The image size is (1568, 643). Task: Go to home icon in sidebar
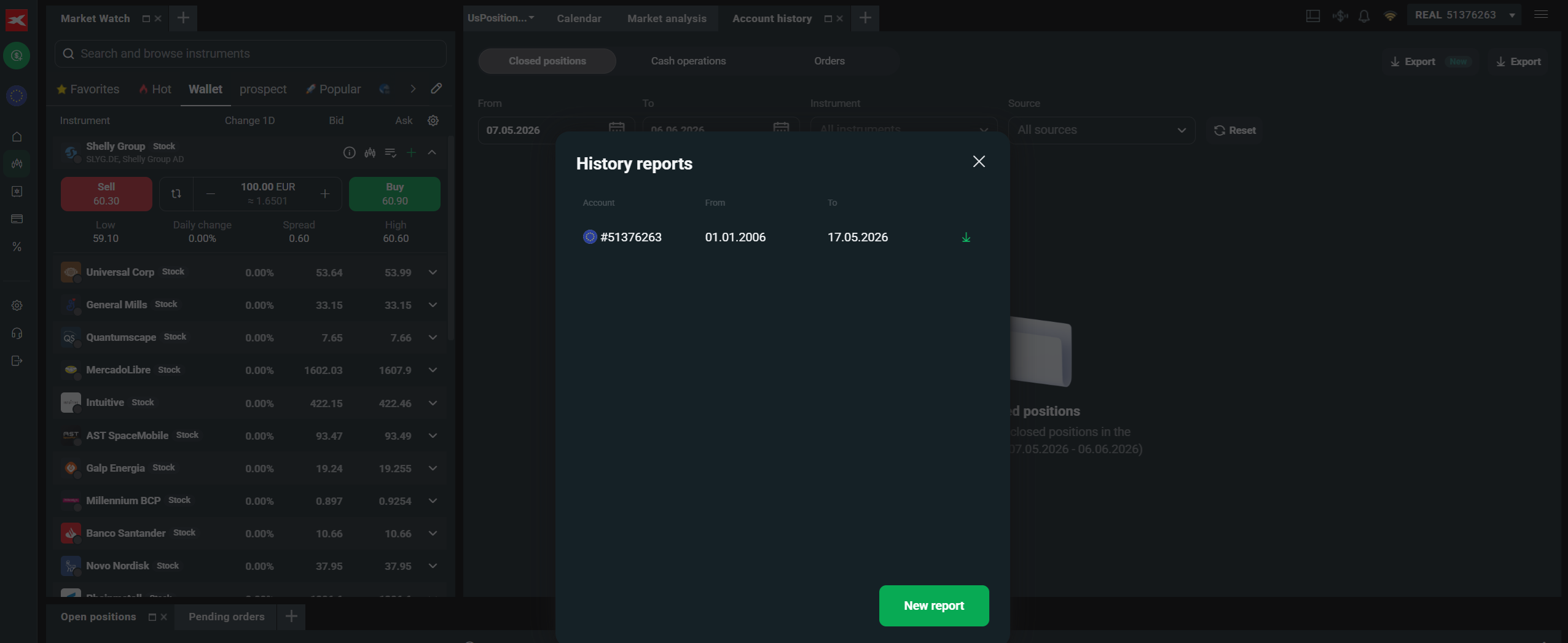click(x=17, y=136)
